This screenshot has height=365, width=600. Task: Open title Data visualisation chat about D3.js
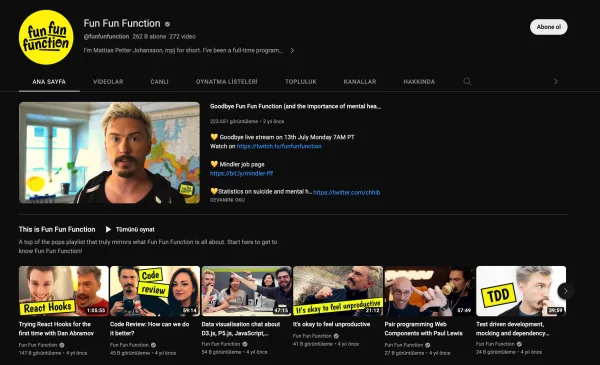pos(241,329)
